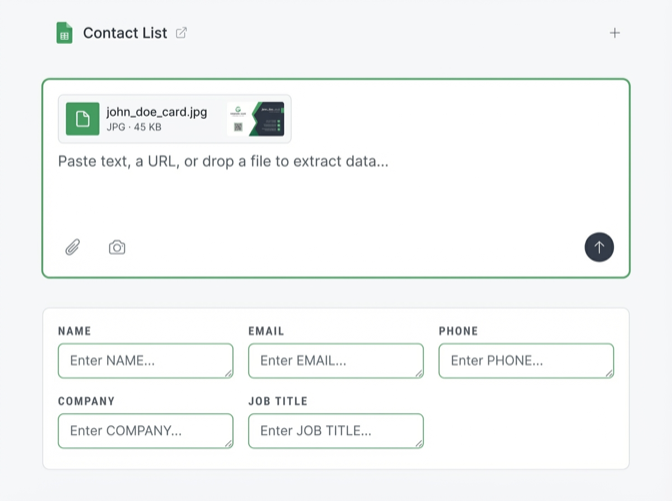Attach a file using the paperclip icon
The height and width of the screenshot is (501, 672).
tap(73, 247)
